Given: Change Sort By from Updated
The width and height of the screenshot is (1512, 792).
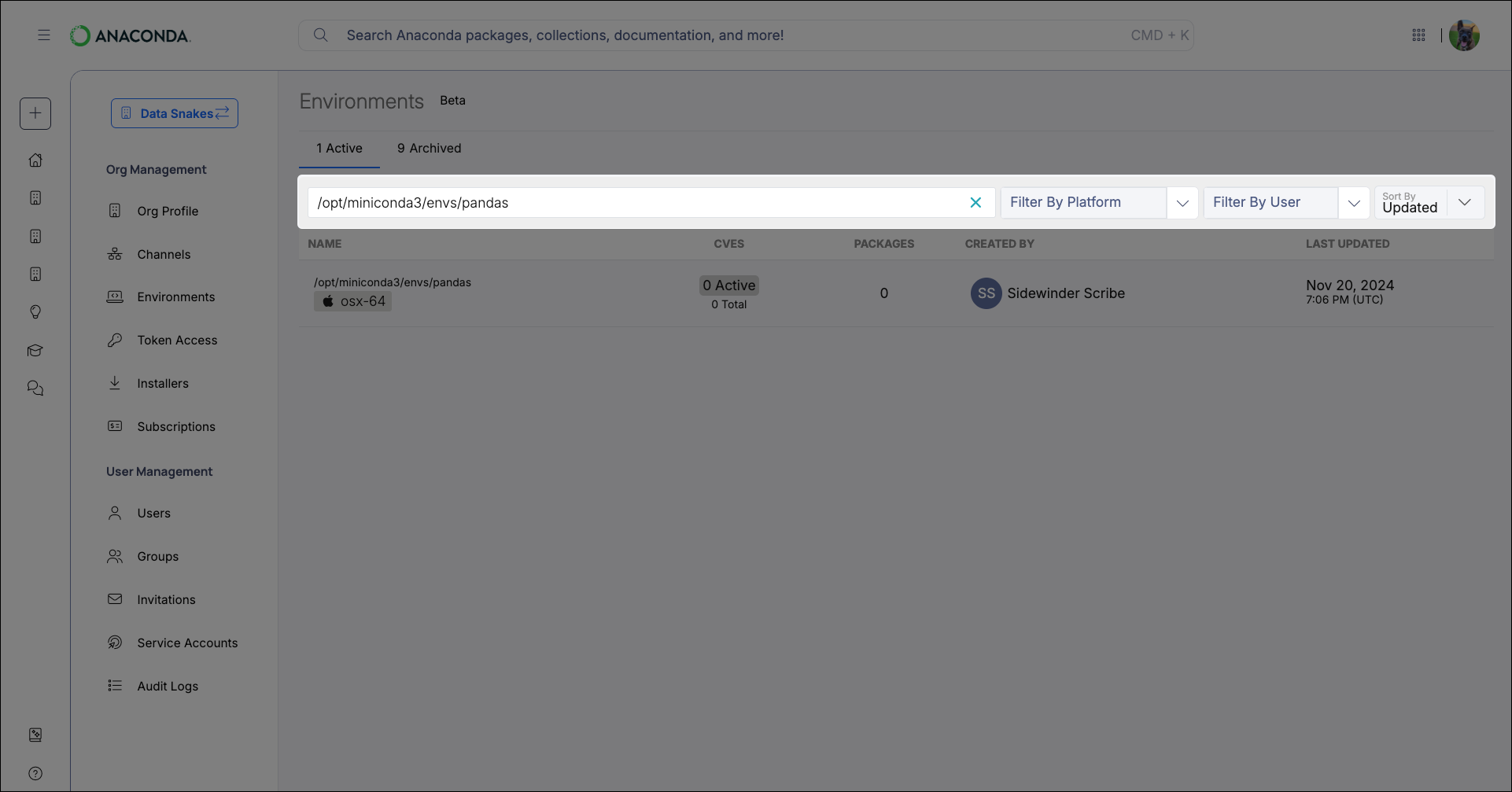Looking at the screenshot, I should (x=1465, y=202).
